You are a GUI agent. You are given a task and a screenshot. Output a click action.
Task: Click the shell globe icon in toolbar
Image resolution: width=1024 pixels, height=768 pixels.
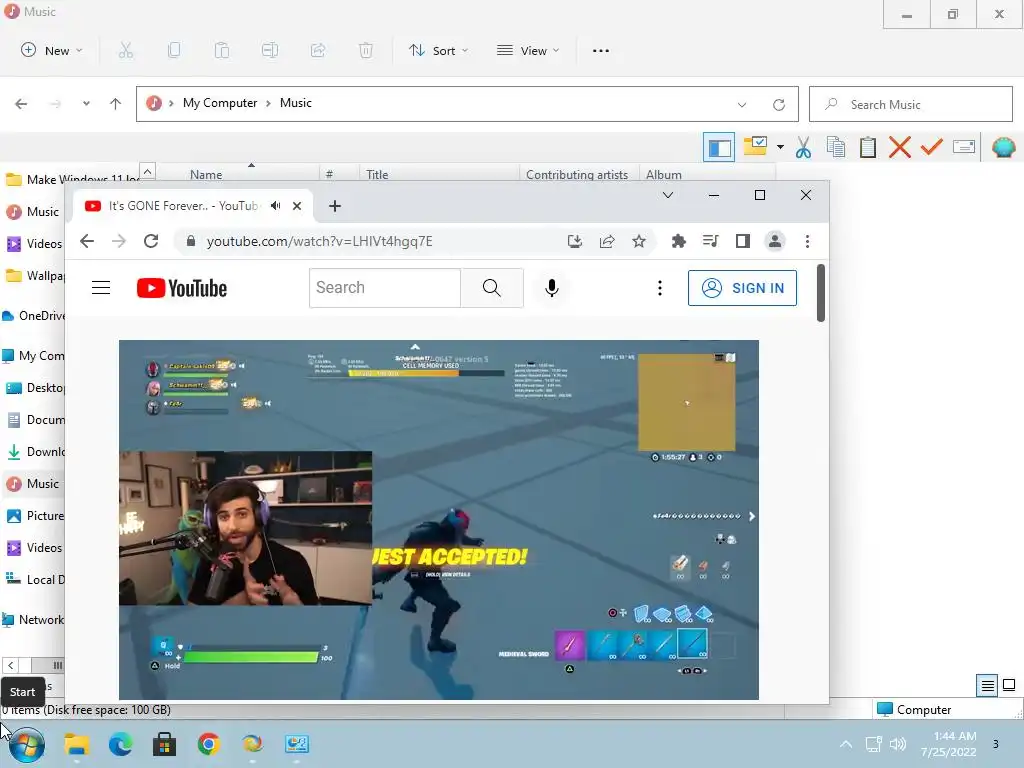1003,147
